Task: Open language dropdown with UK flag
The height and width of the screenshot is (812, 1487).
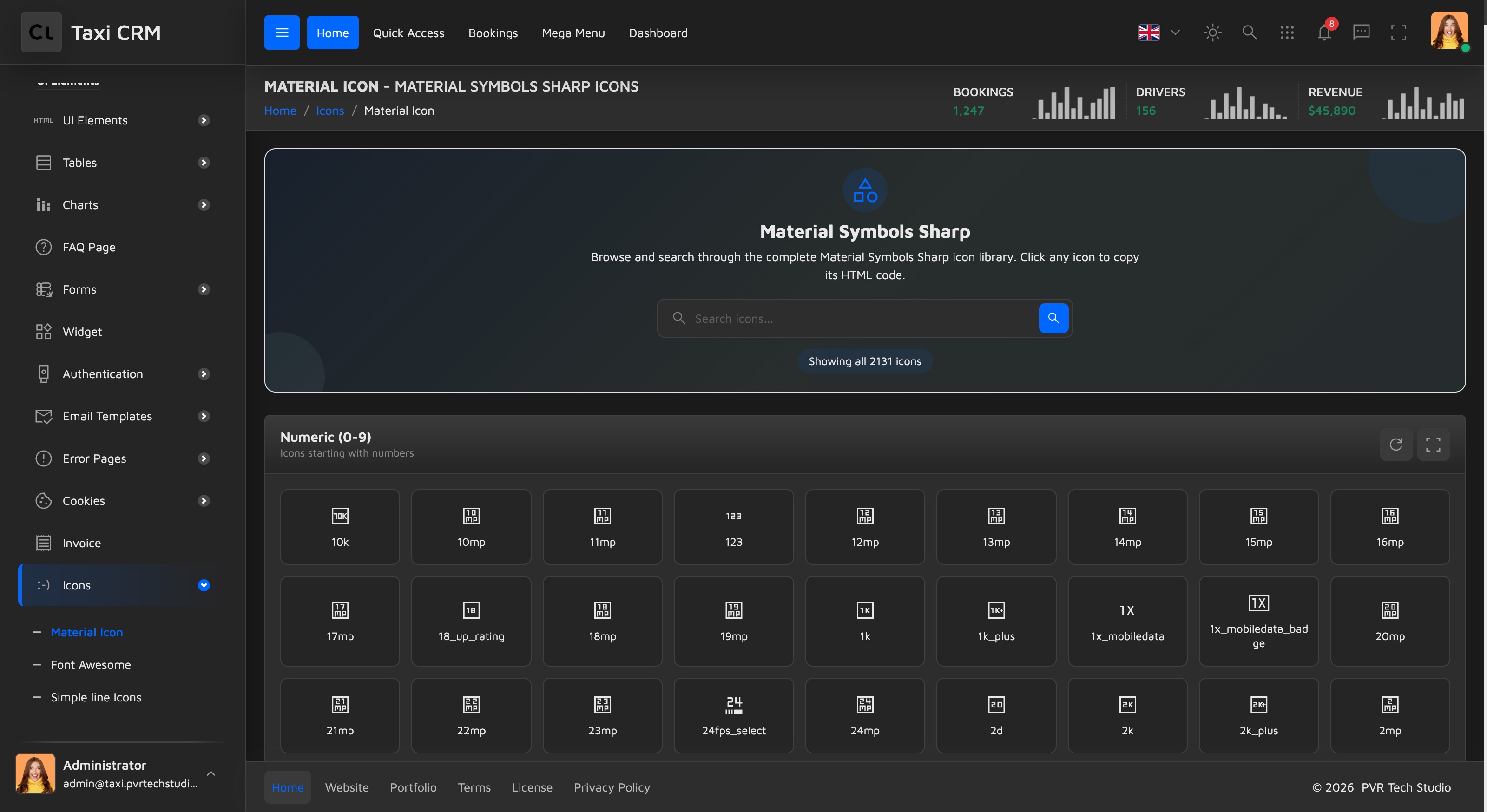Action: (x=1158, y=33)
